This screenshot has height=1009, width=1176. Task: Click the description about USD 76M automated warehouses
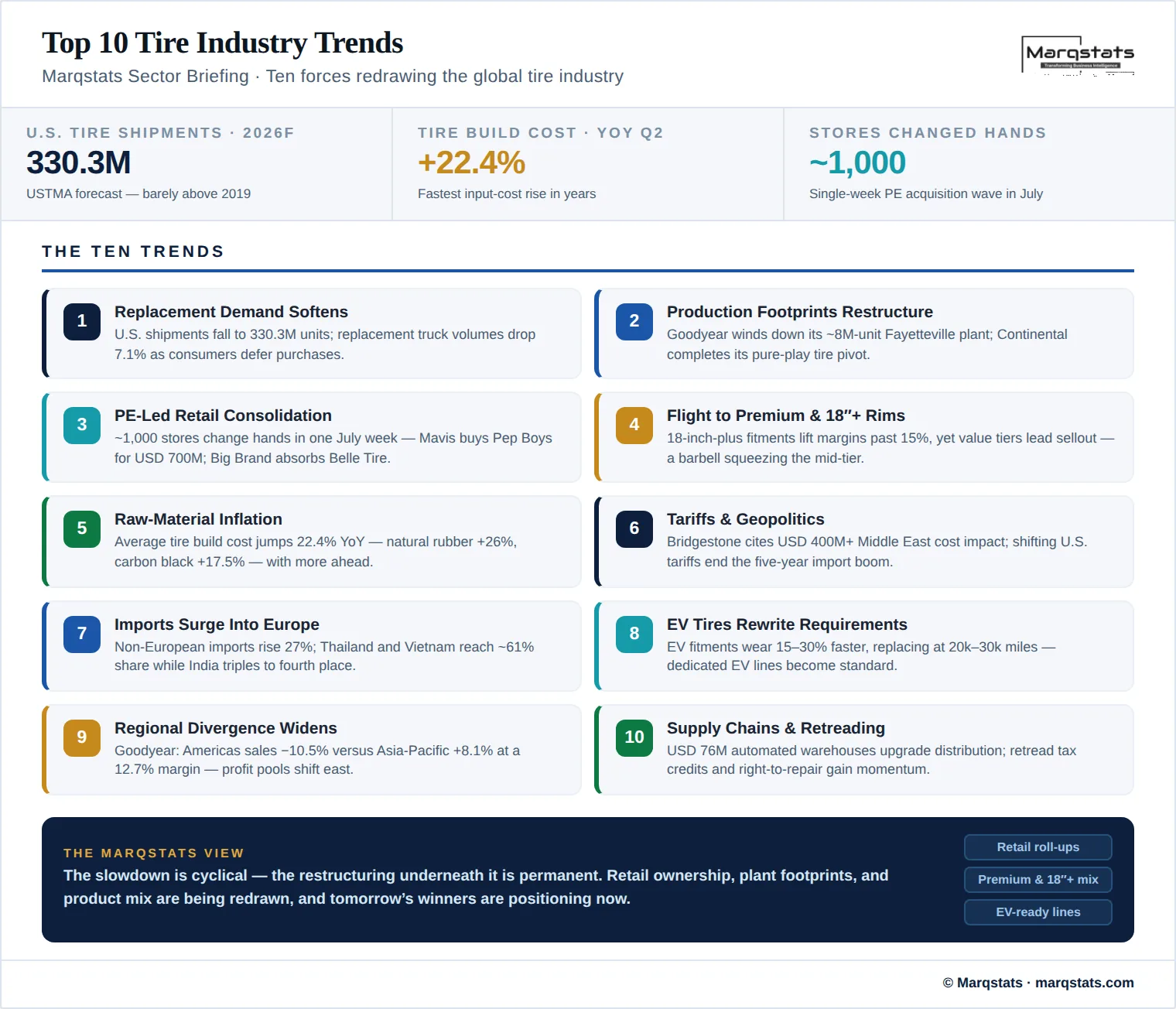pos(872,760)
